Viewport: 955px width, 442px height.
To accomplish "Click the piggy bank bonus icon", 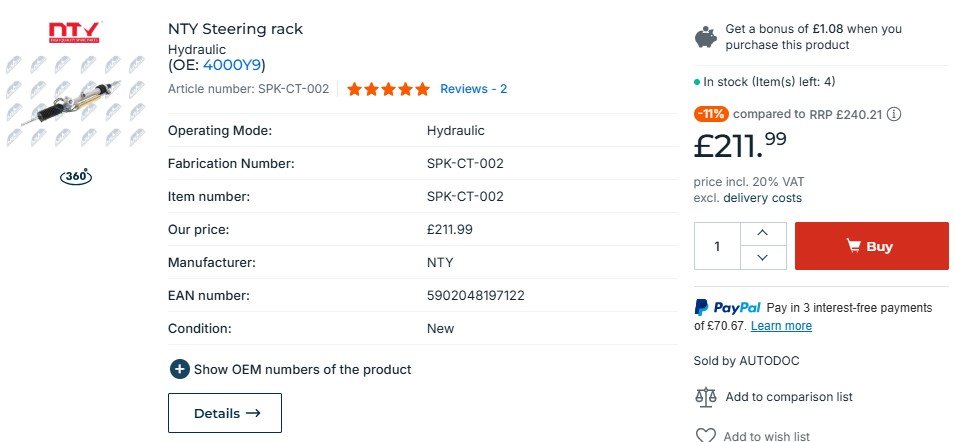I will 706,37.
